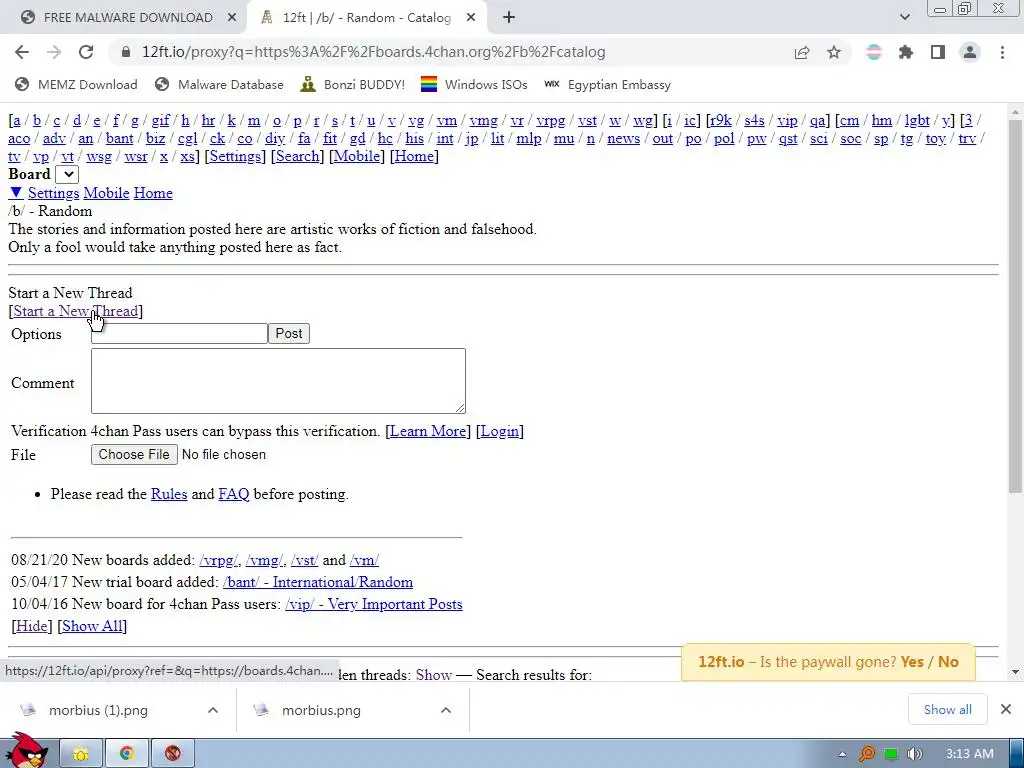
Task: Close the downloads bar
Action: pos(1006,709)
